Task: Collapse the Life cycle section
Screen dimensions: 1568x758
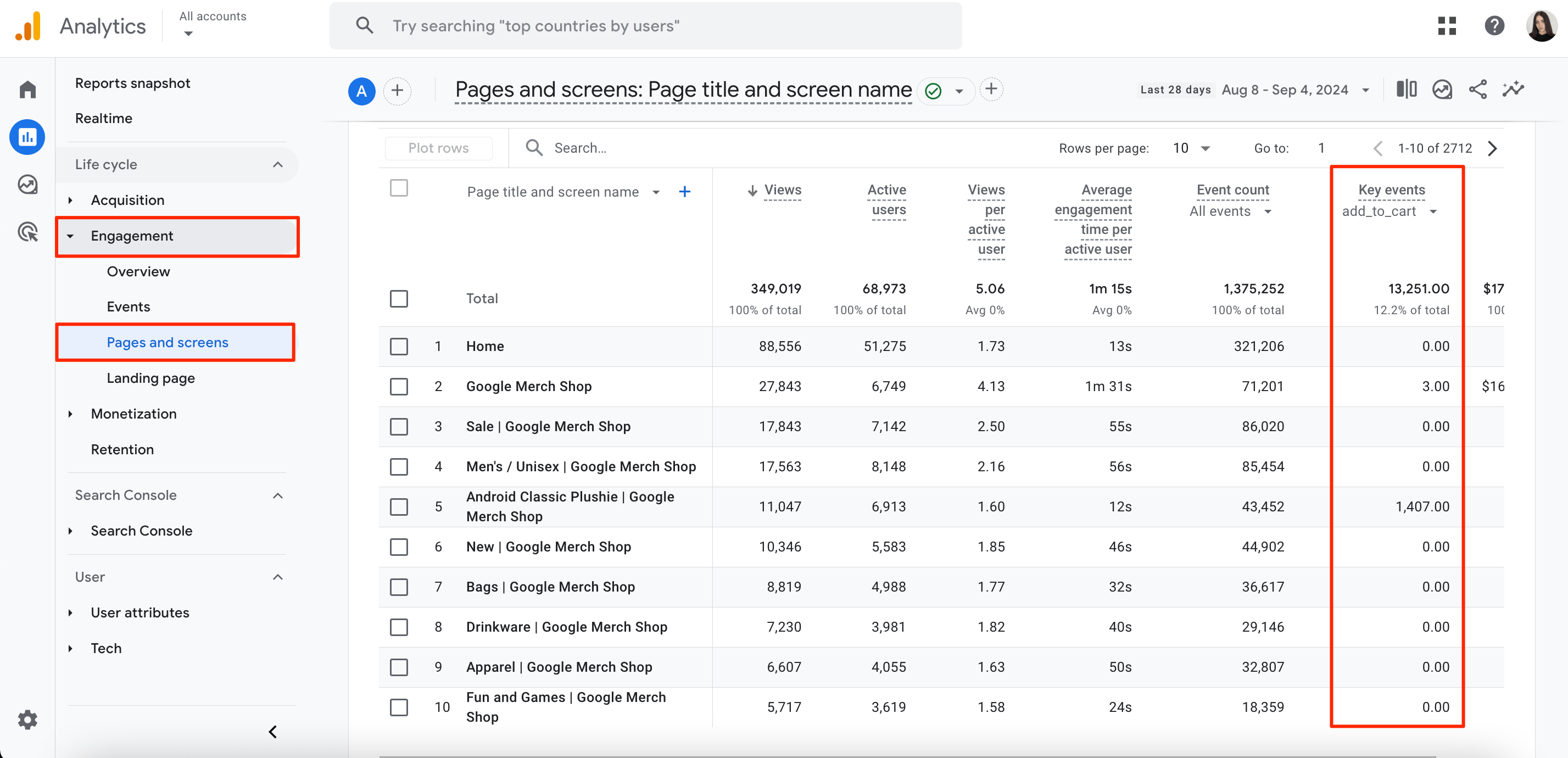Action: [277, 164]
